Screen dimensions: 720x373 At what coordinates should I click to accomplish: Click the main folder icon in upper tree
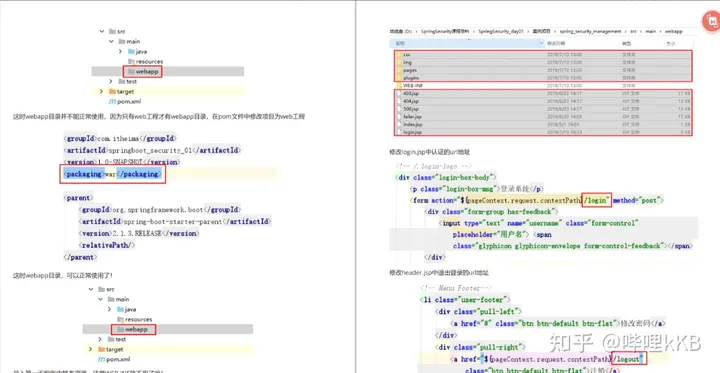[122, 41]
